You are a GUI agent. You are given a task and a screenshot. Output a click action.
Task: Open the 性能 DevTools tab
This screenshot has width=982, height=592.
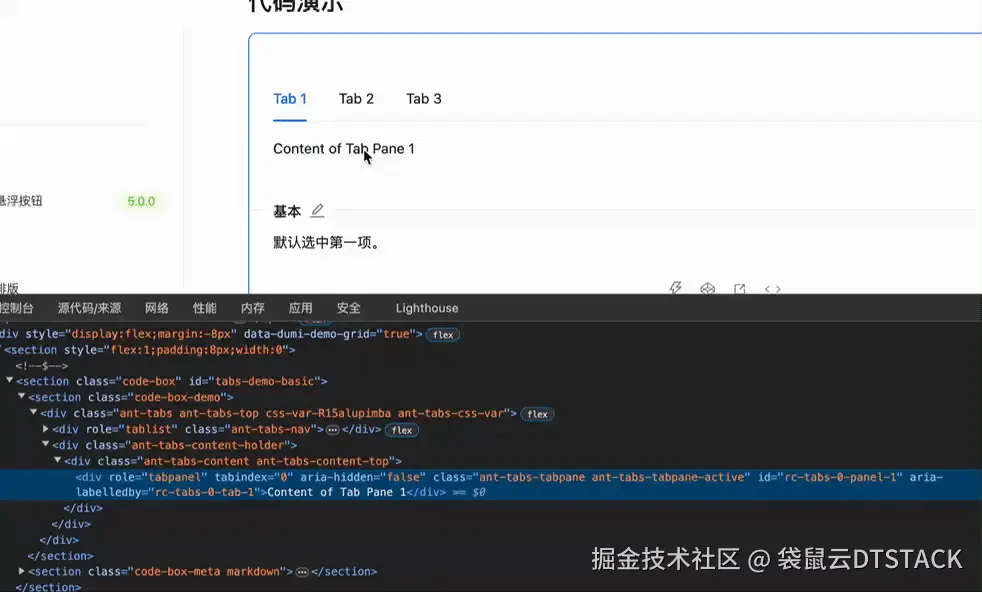[205, 308]
